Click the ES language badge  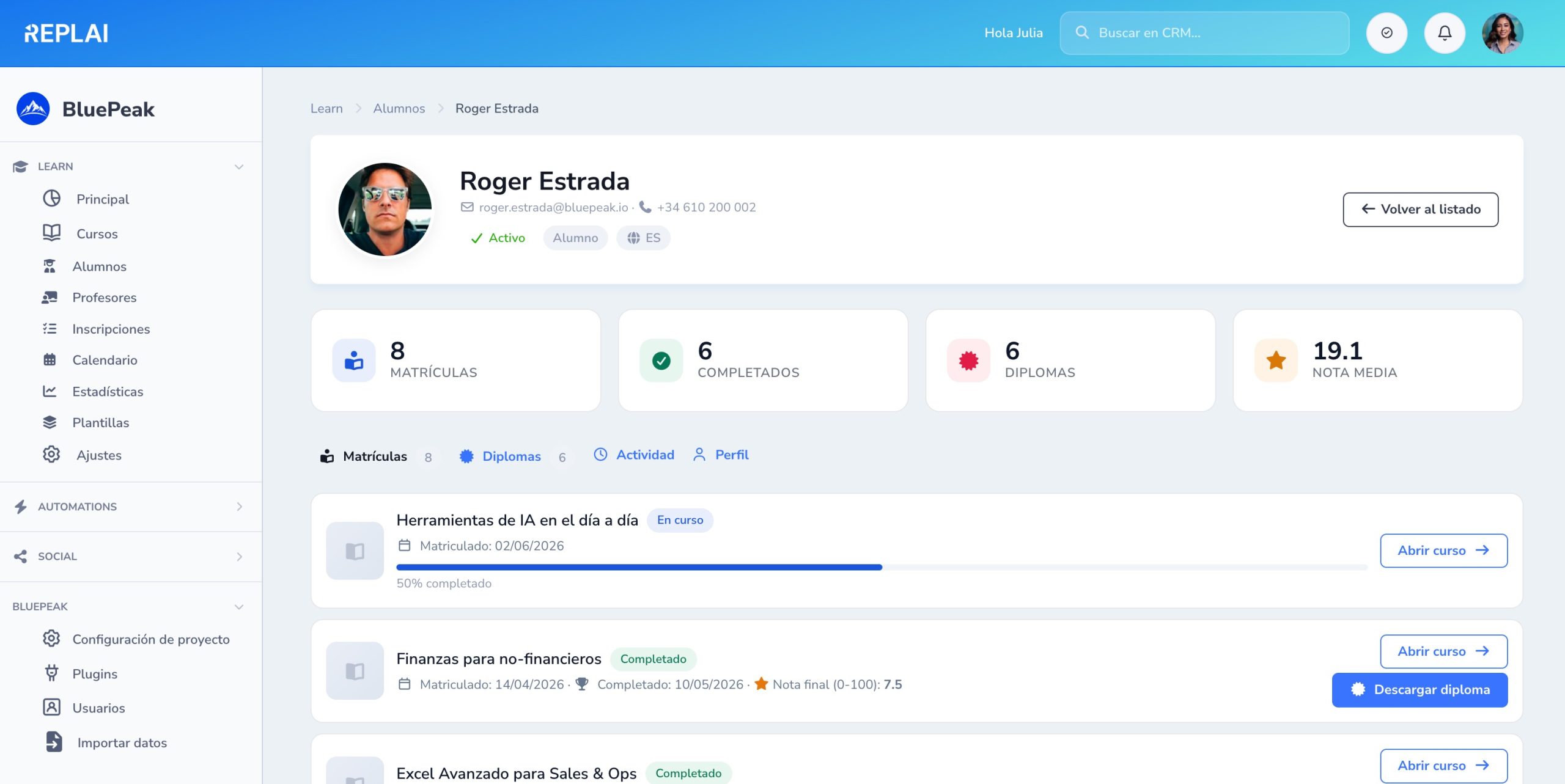click(x=643, y=238)
